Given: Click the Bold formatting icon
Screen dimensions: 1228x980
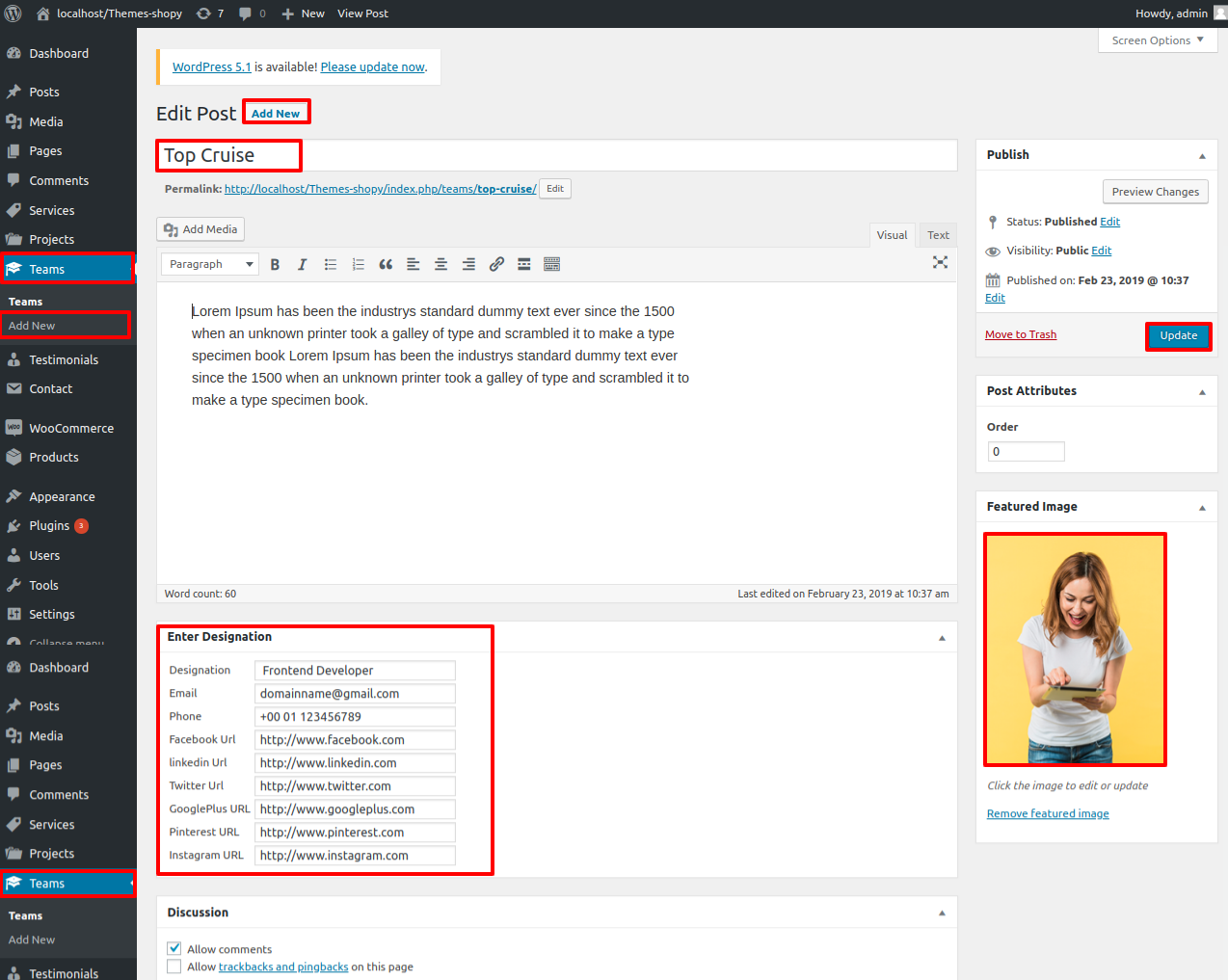Looking at the screenshot, I should click(275, 264).
